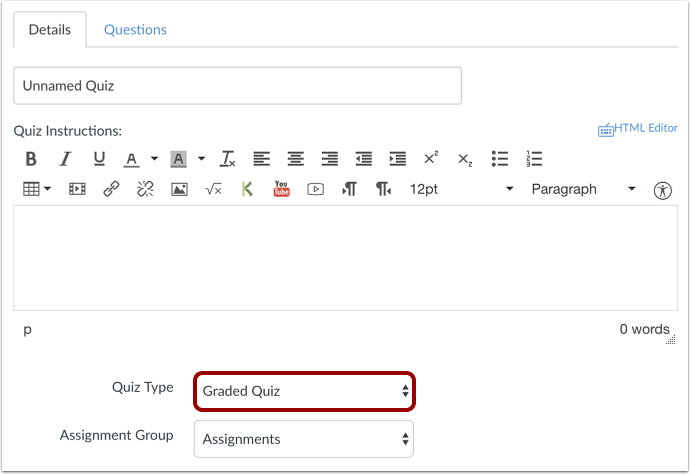Viewport: 690px width, 474px height.
Task: Switch to the Questions tab
Action: click(x=135, y=29)
